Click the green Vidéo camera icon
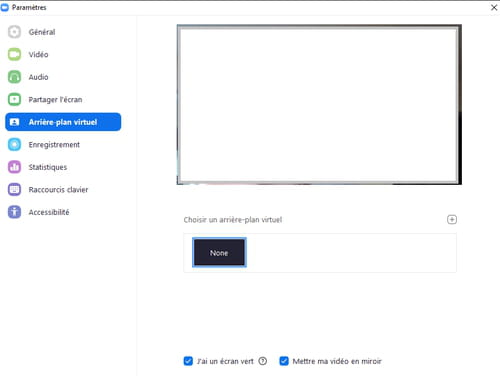This screenshot has width=500, height=376. click(14, 54)
